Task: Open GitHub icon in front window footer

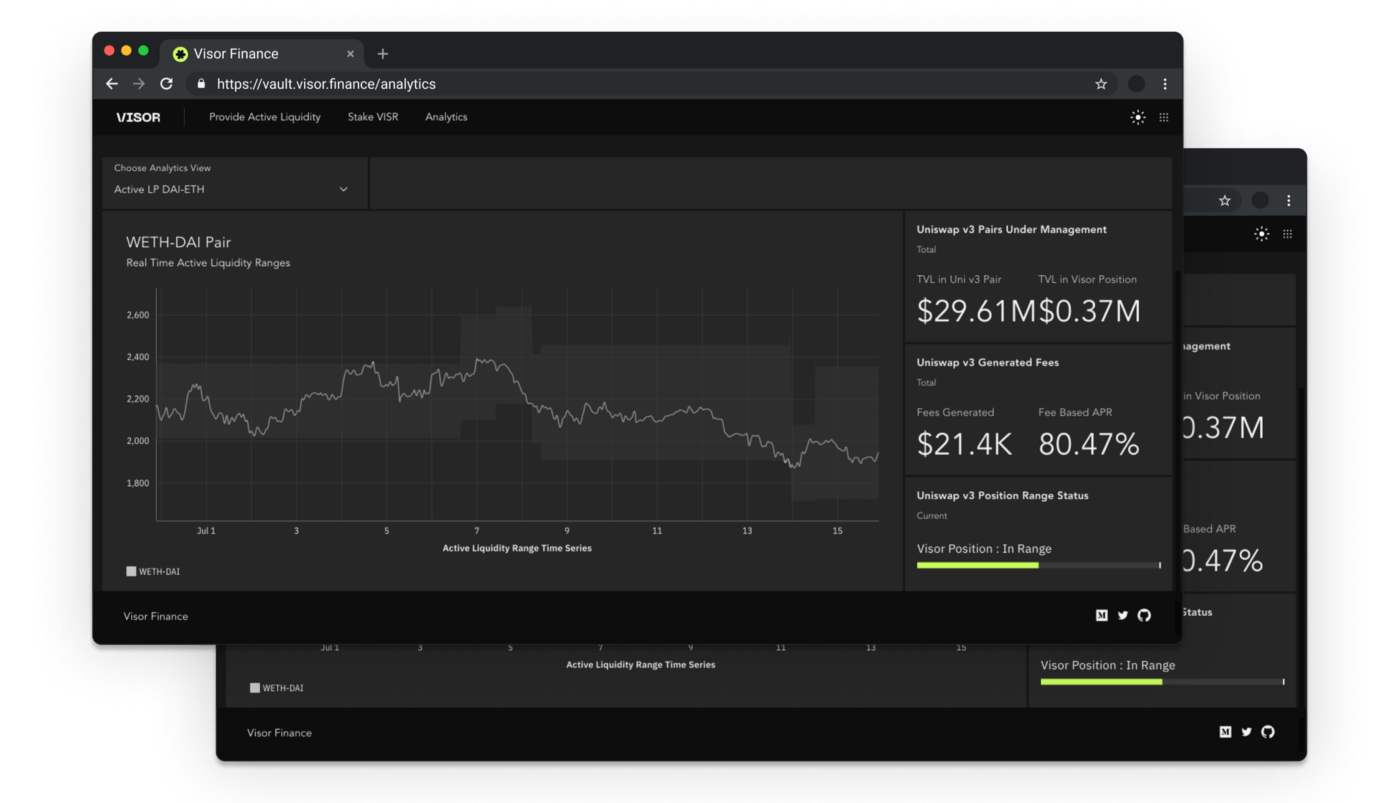Action: (1144, 616)
